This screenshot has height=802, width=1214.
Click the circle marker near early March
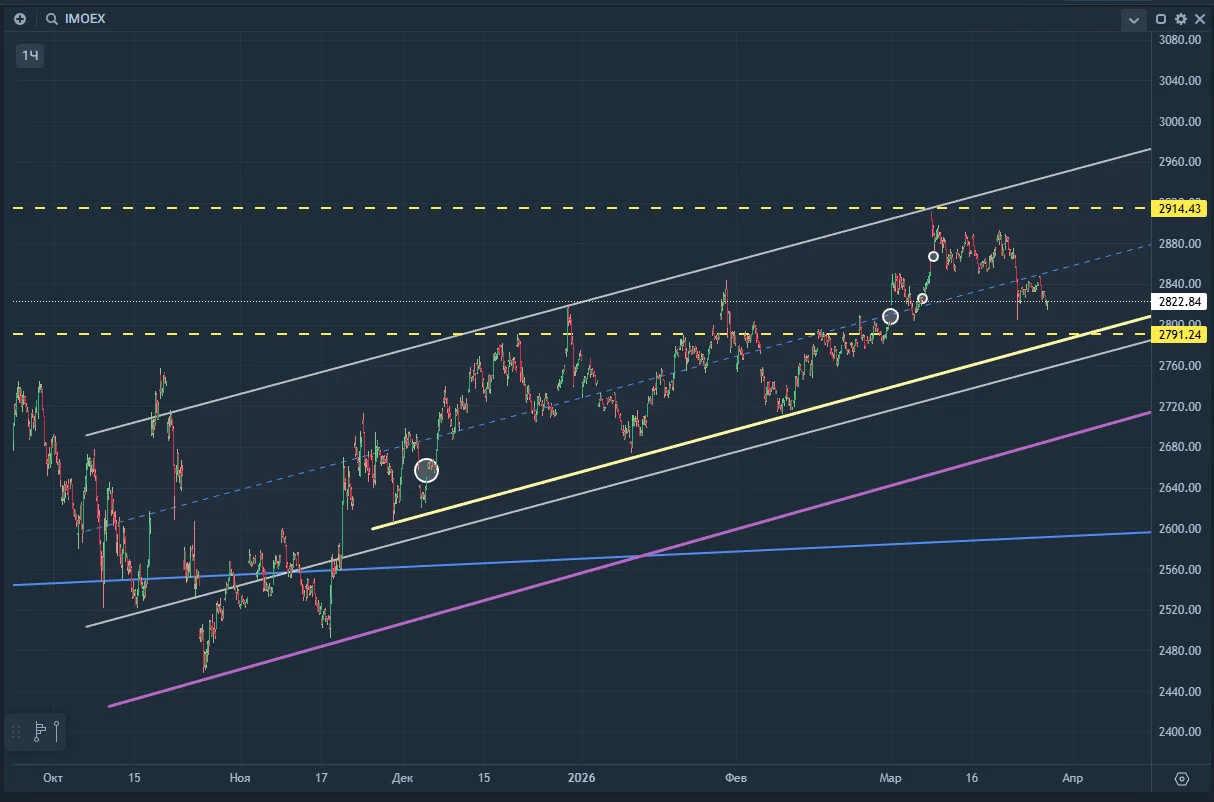click(890, 316)
